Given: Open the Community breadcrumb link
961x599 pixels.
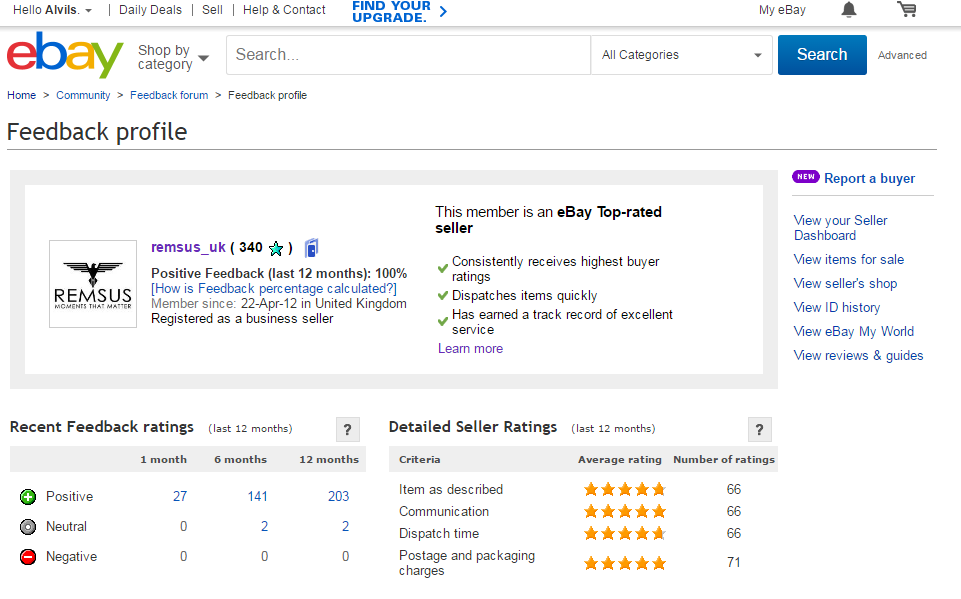Looking at the screenshot, I should (83, 95).
